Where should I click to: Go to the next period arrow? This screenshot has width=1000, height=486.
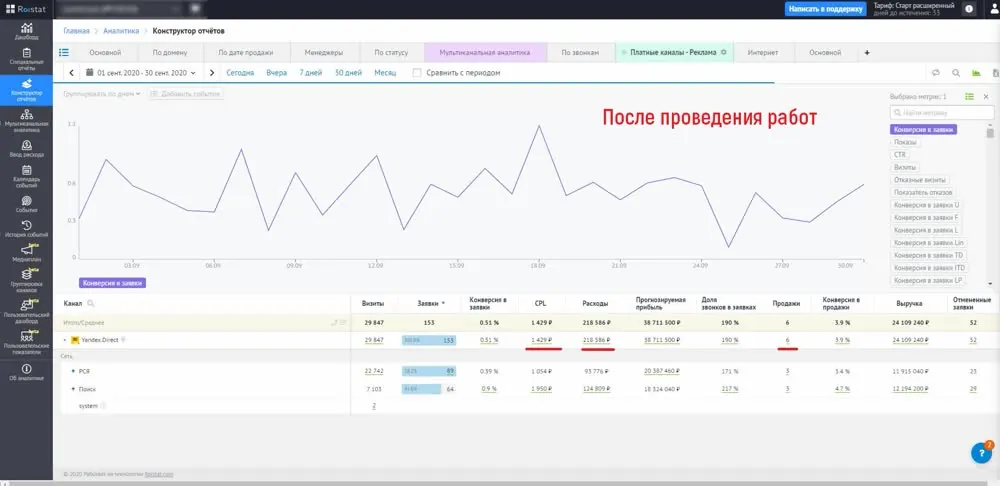212,73
